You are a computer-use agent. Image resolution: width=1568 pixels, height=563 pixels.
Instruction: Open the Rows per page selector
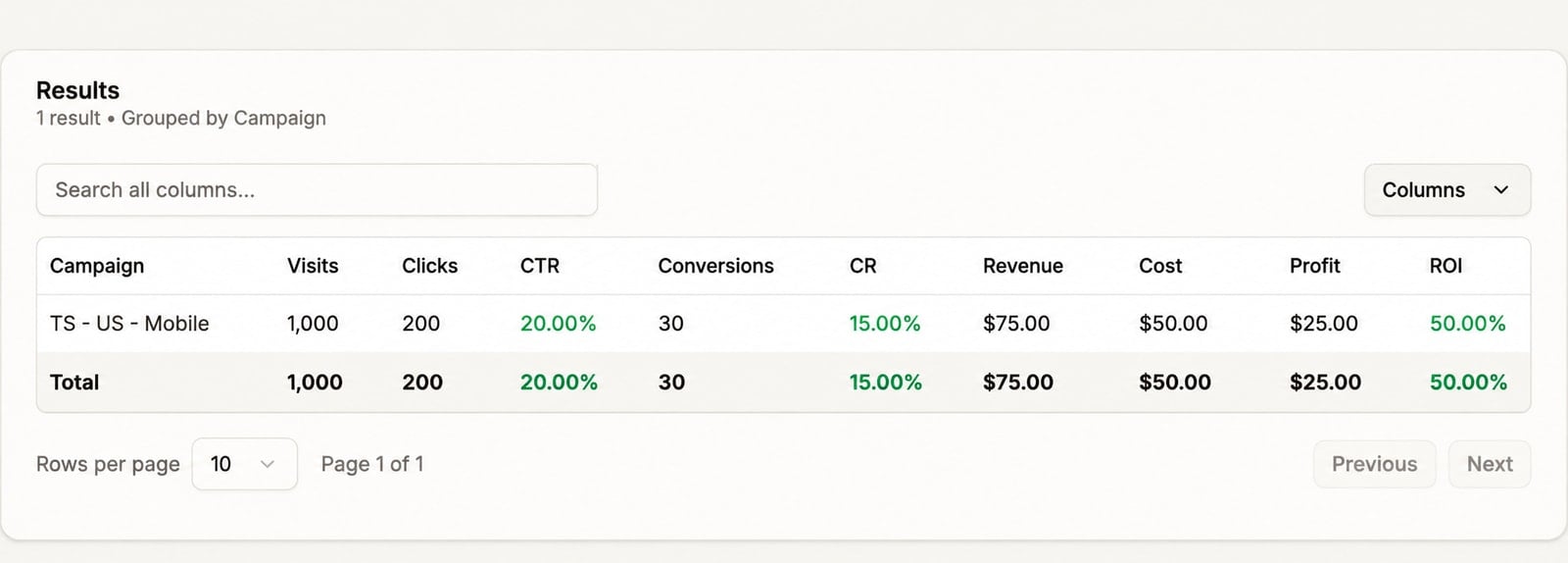245,464
